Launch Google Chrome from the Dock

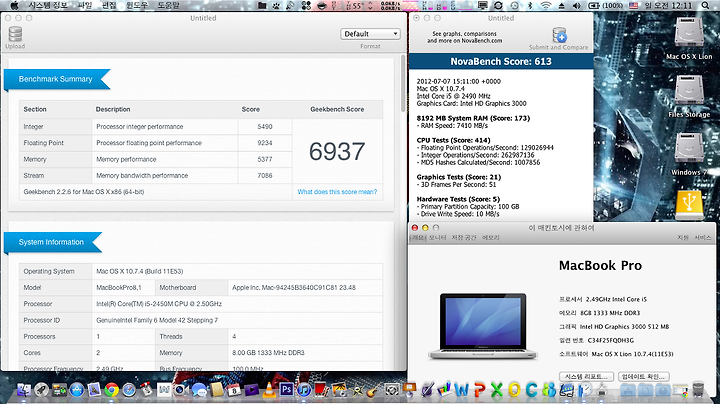pos(112,390)
